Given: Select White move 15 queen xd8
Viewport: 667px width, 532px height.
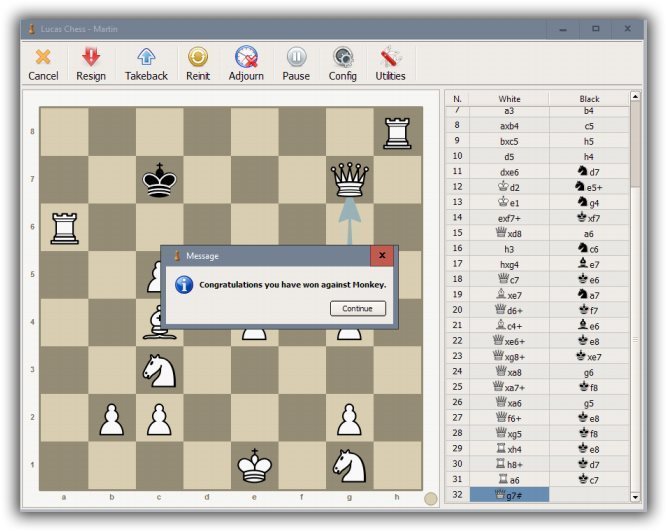Looking at the screenshot, I should click(x=509, y=233).
